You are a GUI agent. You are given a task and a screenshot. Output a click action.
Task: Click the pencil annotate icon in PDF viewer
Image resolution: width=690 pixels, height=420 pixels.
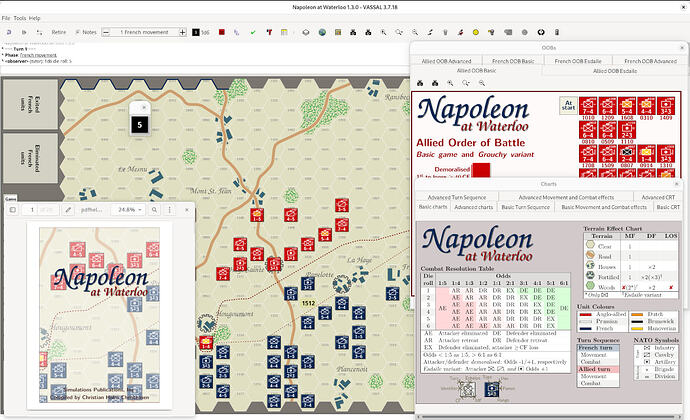pos(68,210)
